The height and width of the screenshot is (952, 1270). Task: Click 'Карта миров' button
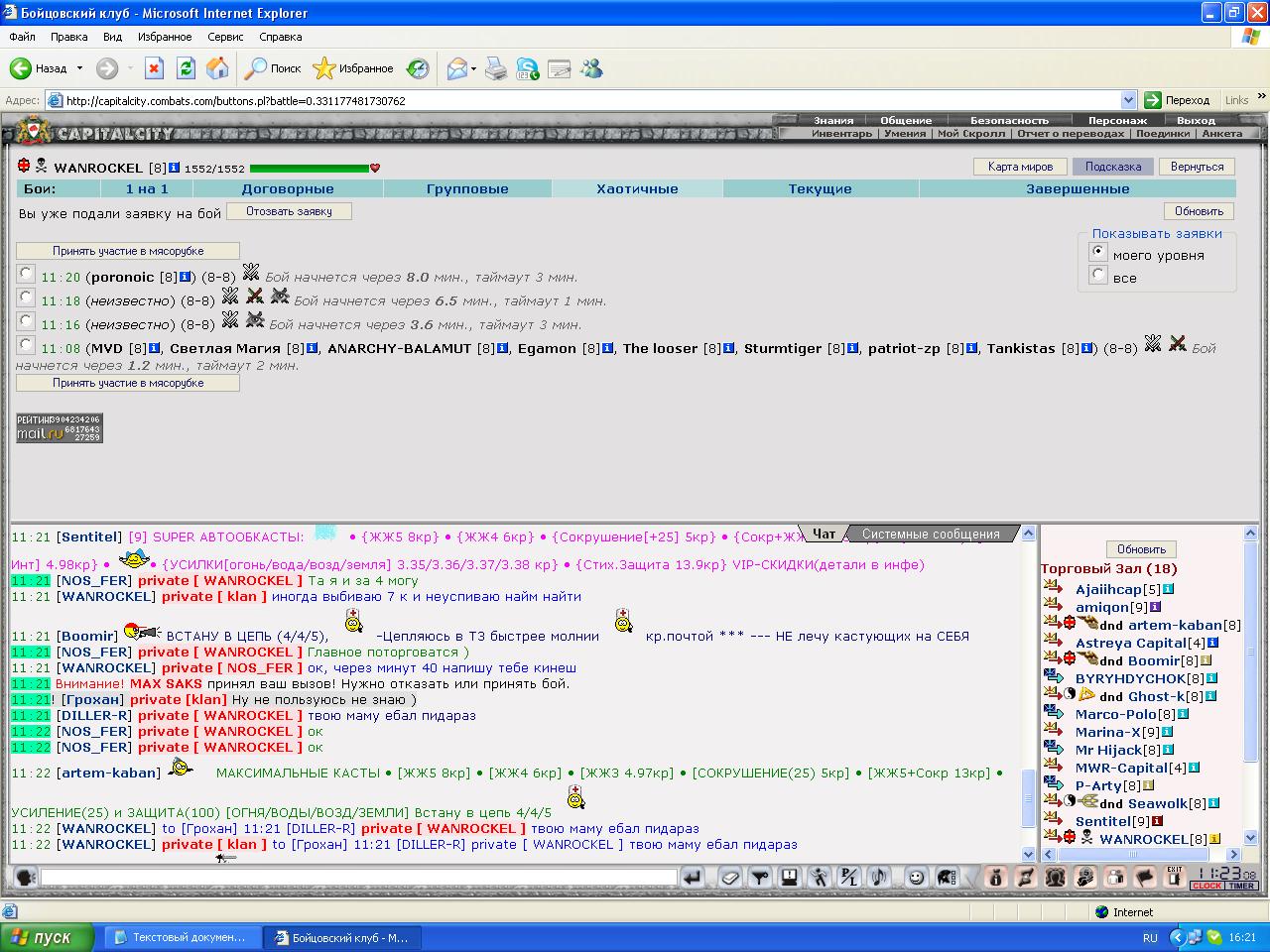click(x=1020, y=167)
